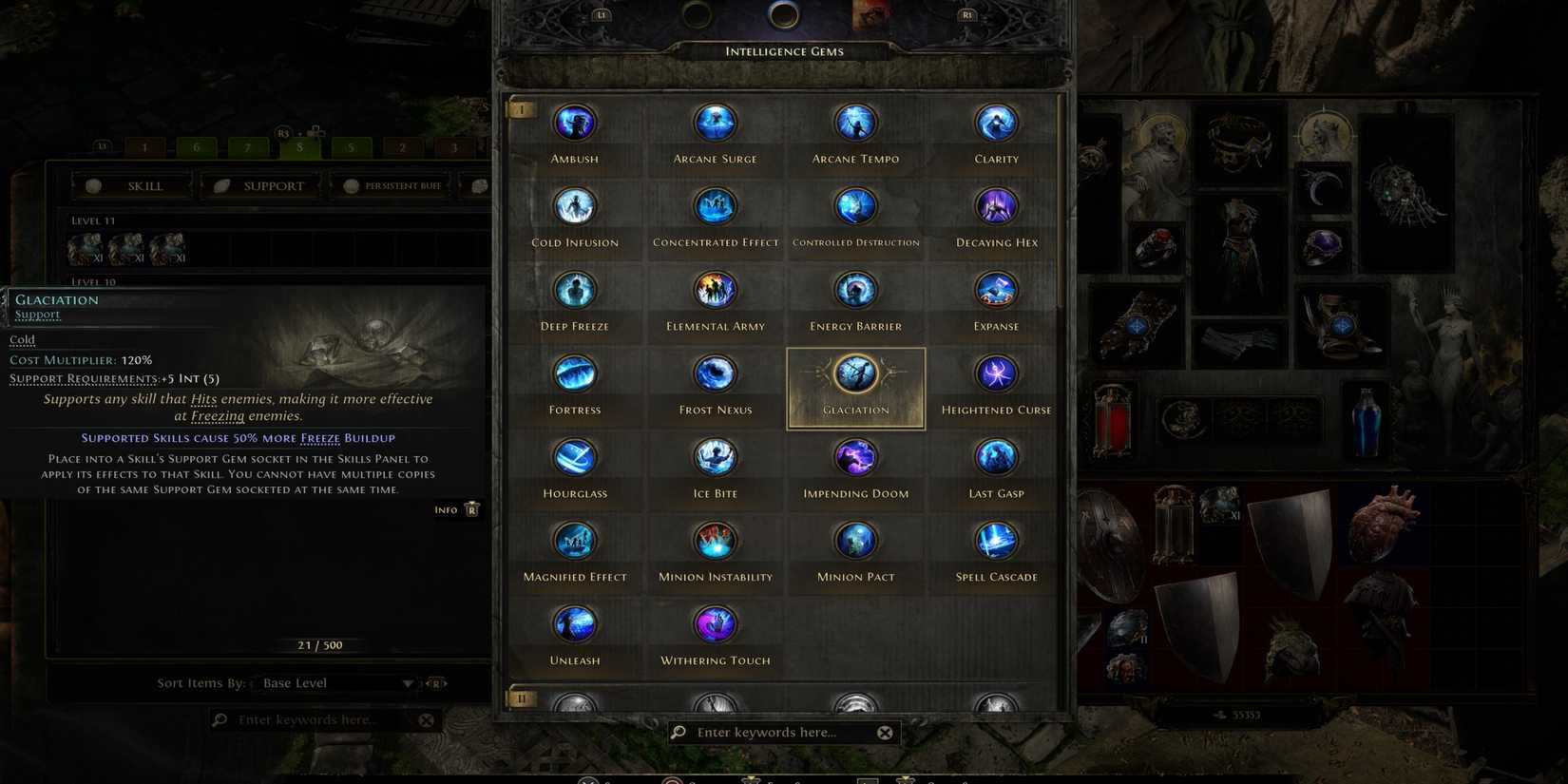Viewport: 1568px width, 784px height.
Task: Switch to the Support filter tab
Action: click(261, 185)
